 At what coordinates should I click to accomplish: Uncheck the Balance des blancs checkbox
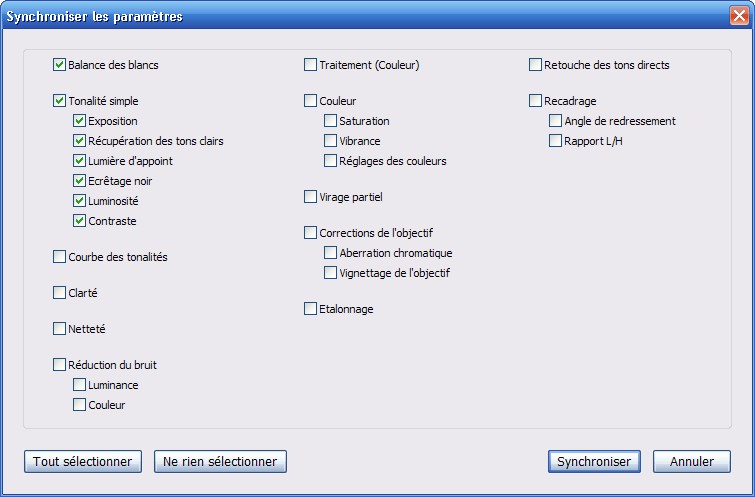click(59, 65)
